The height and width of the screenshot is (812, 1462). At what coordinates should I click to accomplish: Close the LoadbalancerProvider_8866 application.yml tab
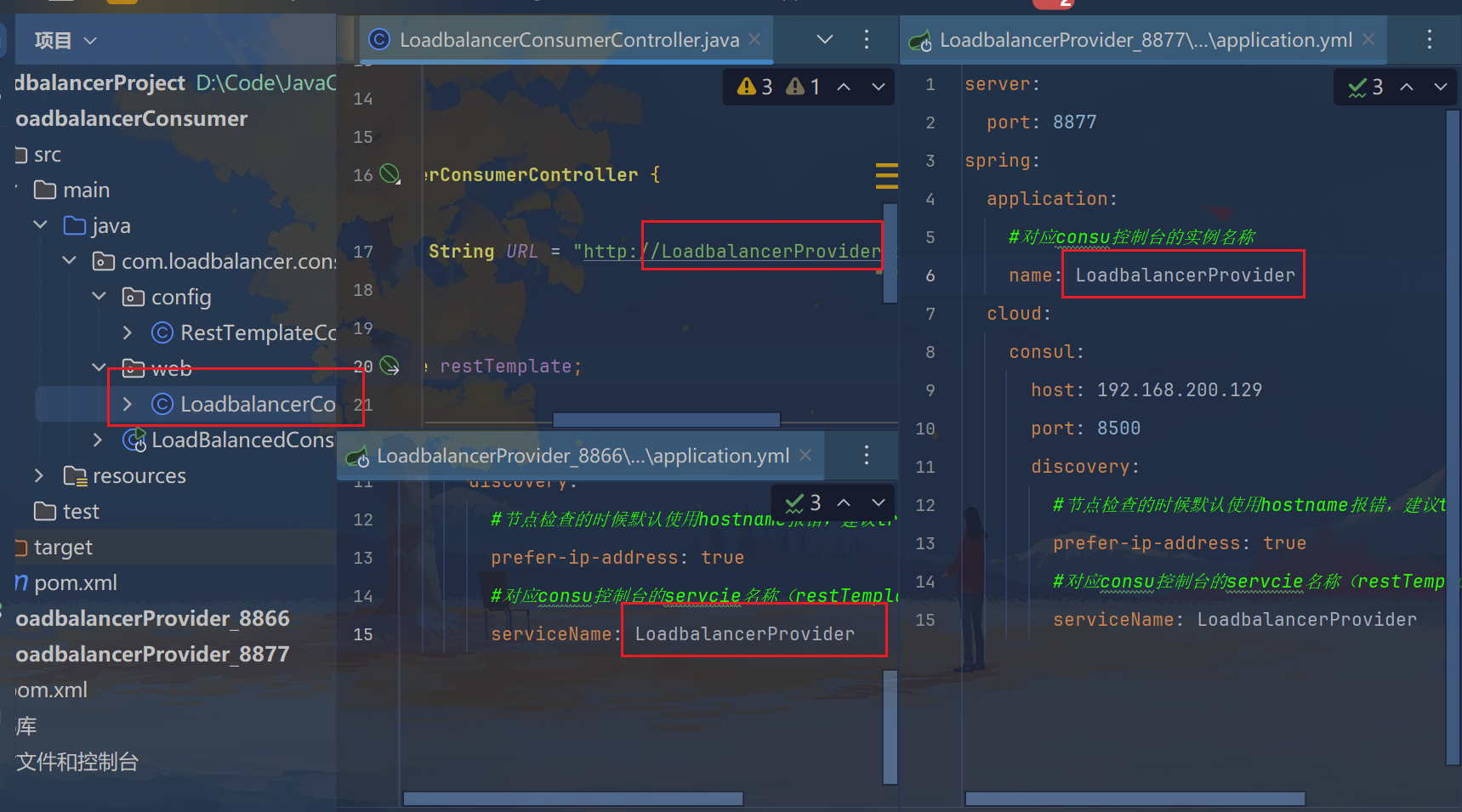805,456
